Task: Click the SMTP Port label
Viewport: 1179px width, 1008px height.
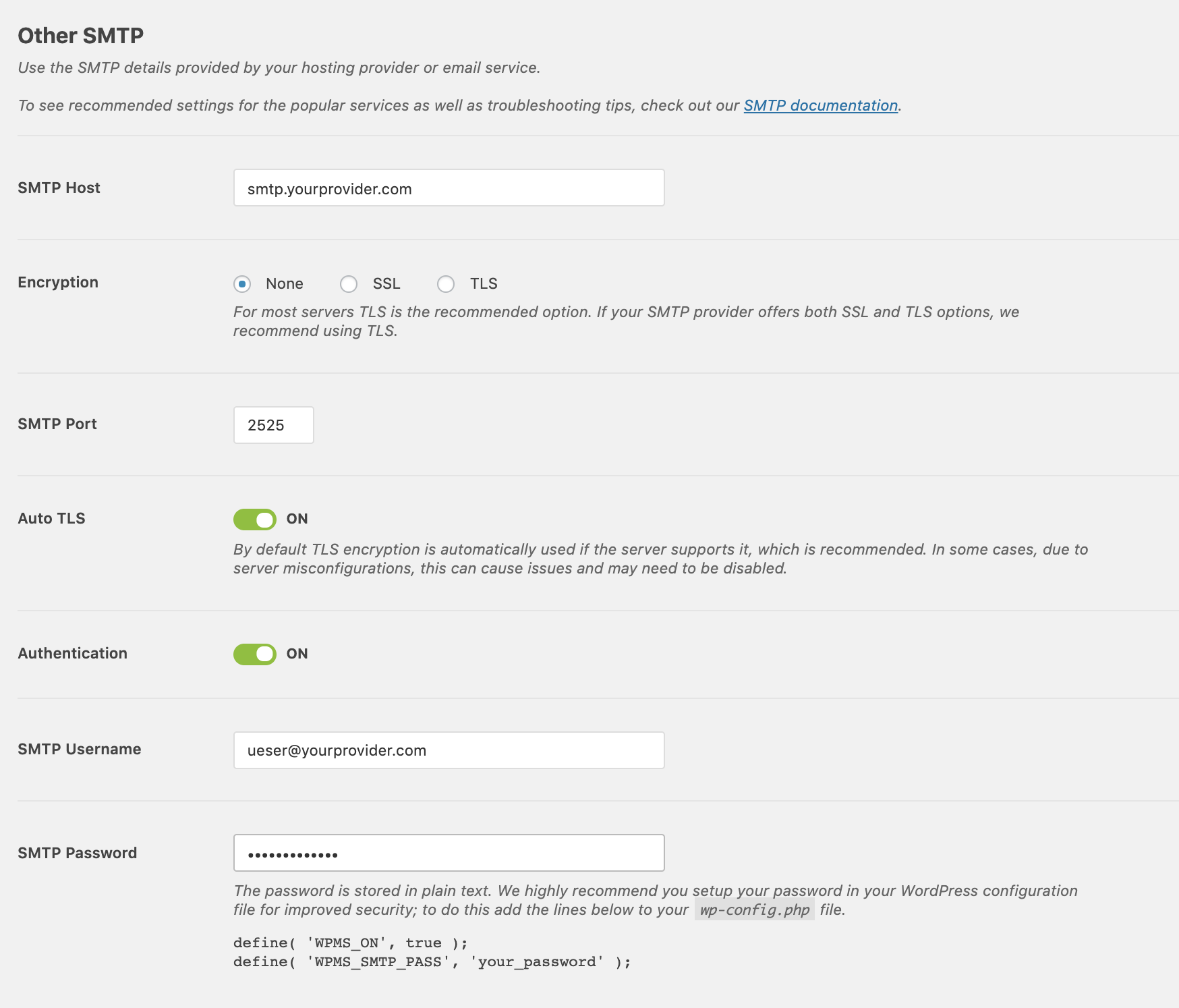Action: (57, 424)
